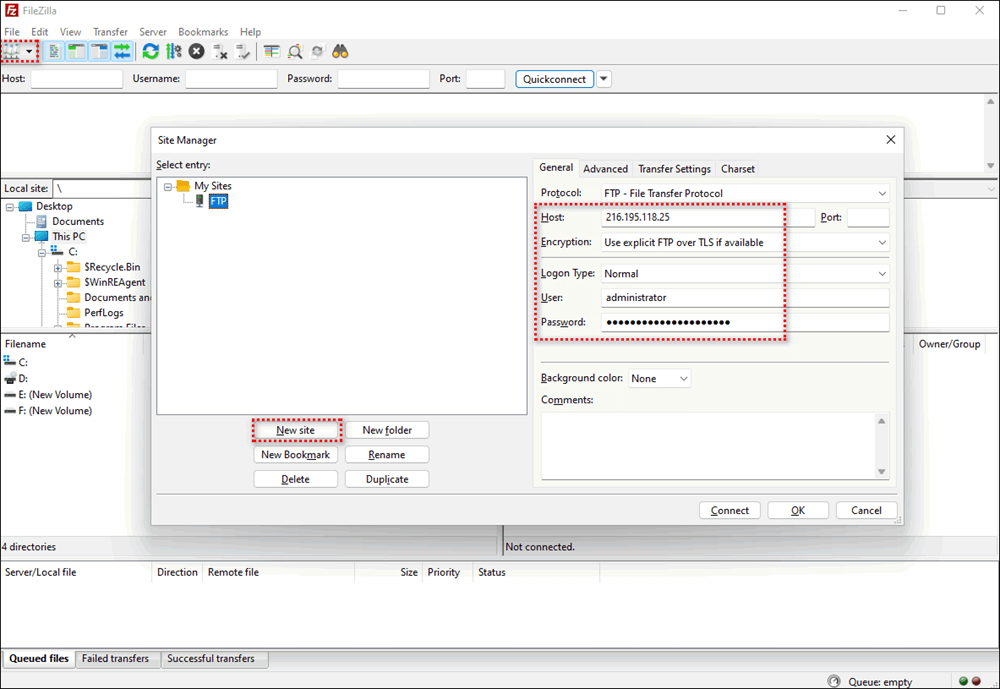Screen dimensions: 1000x689
Task: Collapse the My Sites tree node
Action: click(x=168, y=186)
